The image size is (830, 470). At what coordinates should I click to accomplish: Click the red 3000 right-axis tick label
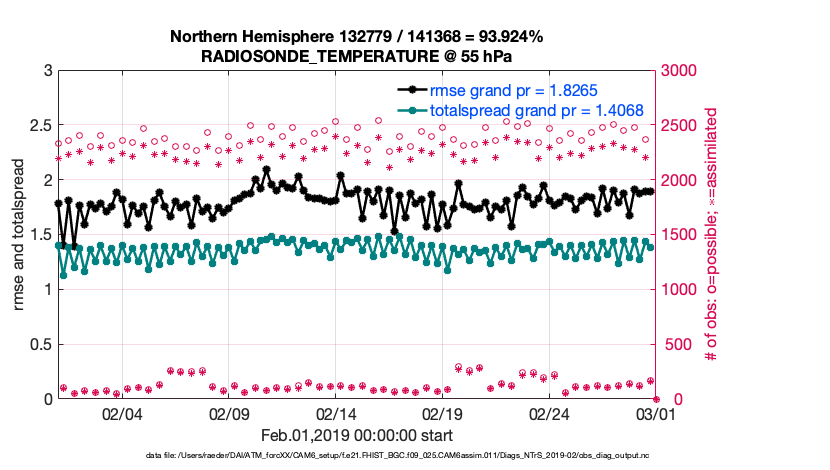[x=675, y=71]
